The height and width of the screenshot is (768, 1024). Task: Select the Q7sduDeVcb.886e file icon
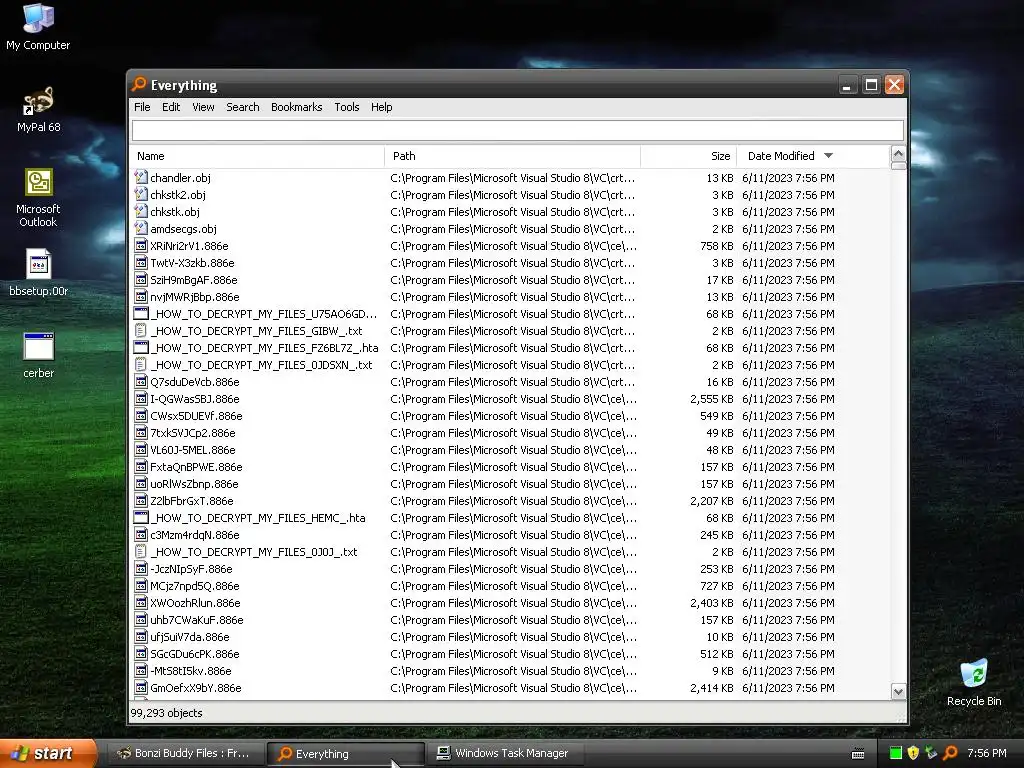coord(140,381)
